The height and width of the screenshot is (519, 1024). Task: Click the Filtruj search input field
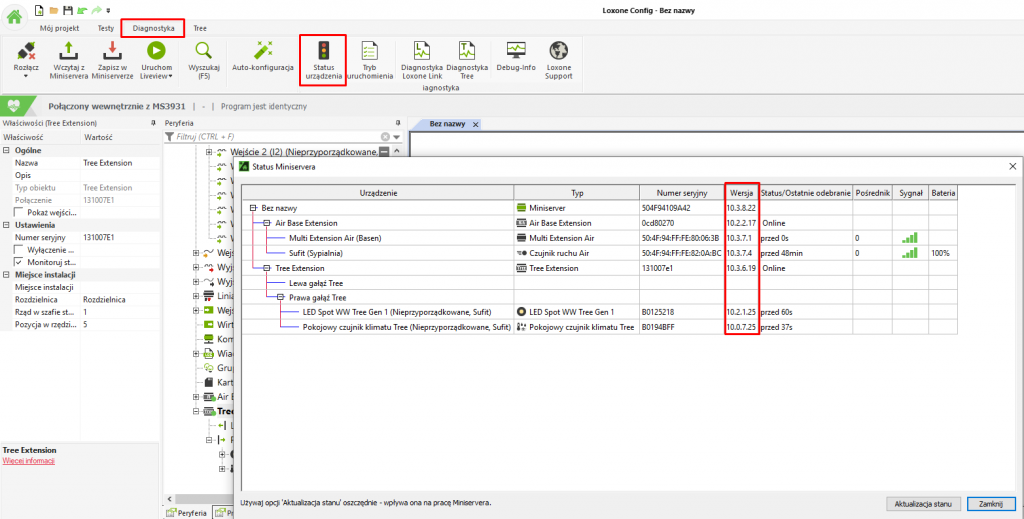(275, 136)
